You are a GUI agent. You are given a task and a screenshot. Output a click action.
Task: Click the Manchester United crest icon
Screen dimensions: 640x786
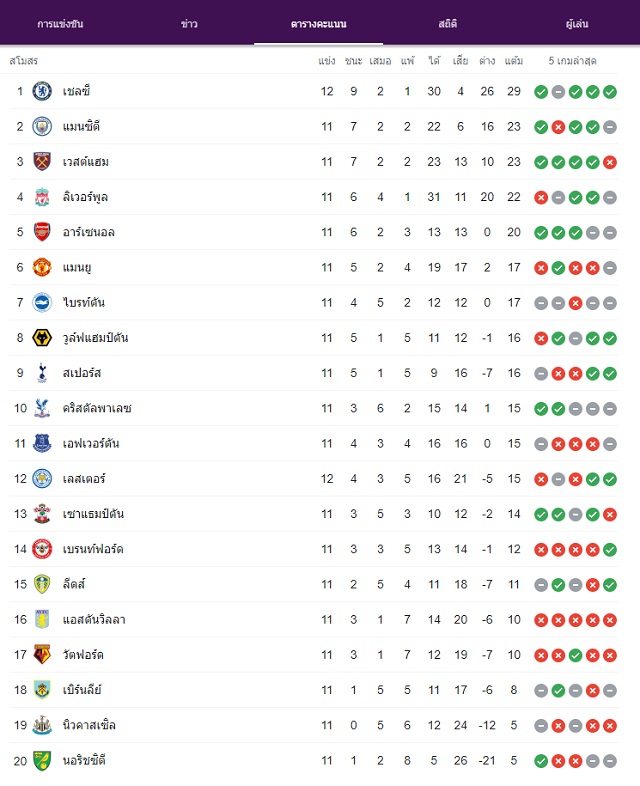pyautogui.click(x=42, y=267)
